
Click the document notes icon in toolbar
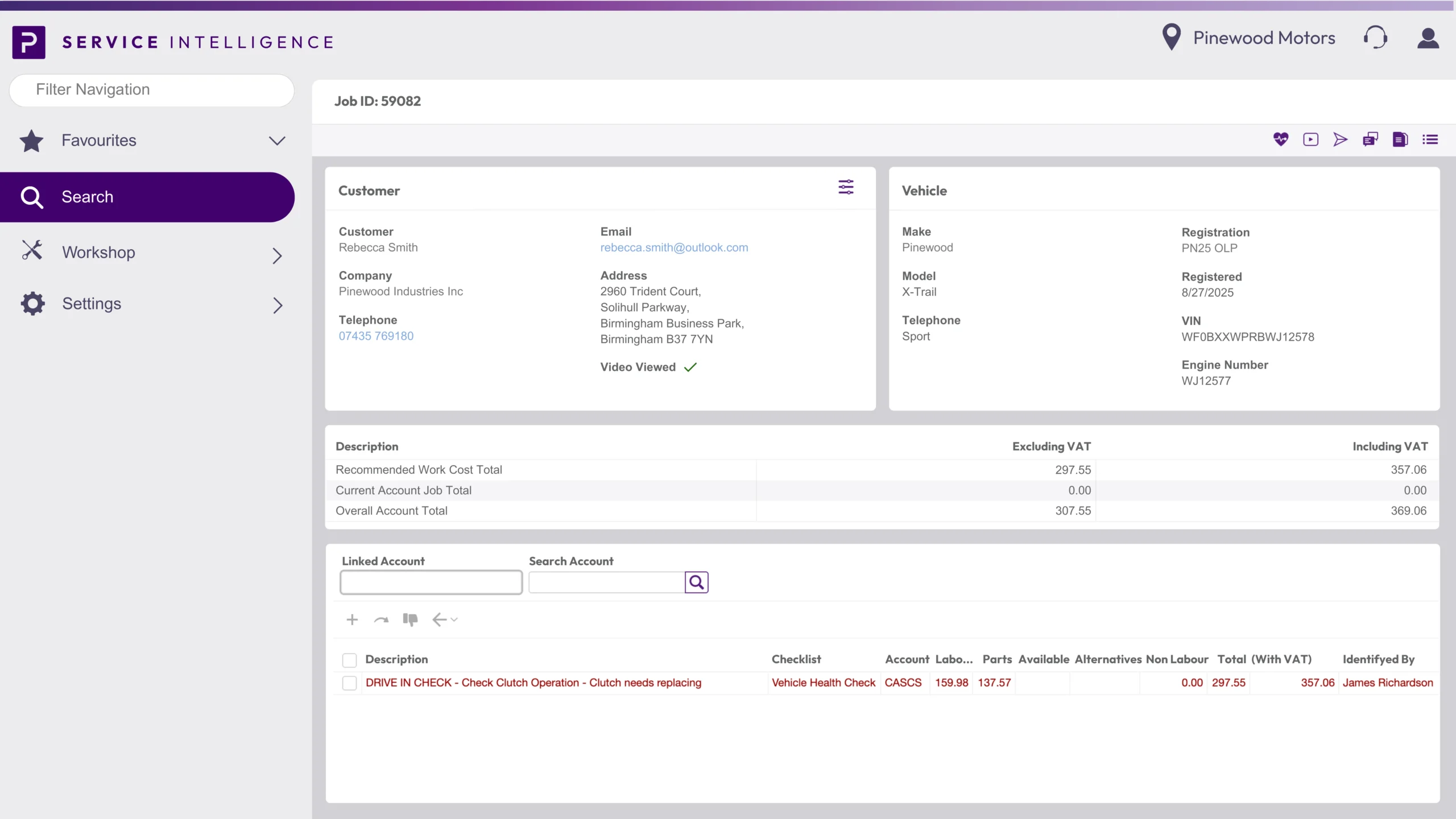1400,139
